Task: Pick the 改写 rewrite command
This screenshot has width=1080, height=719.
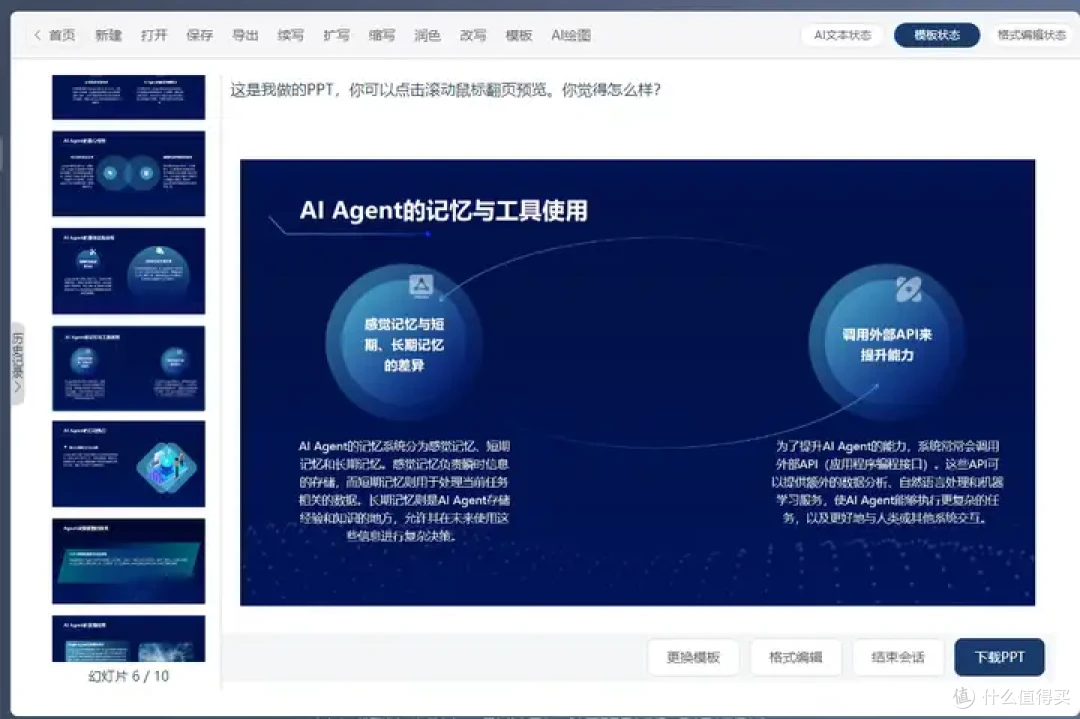Action: tap(473, 35)
